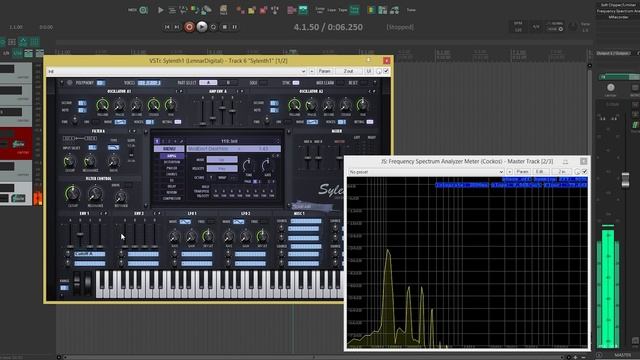Toggle Oscillator A1 Retrig switch
The height and width of the screenshot is (360, 640).
coord(178,122)
